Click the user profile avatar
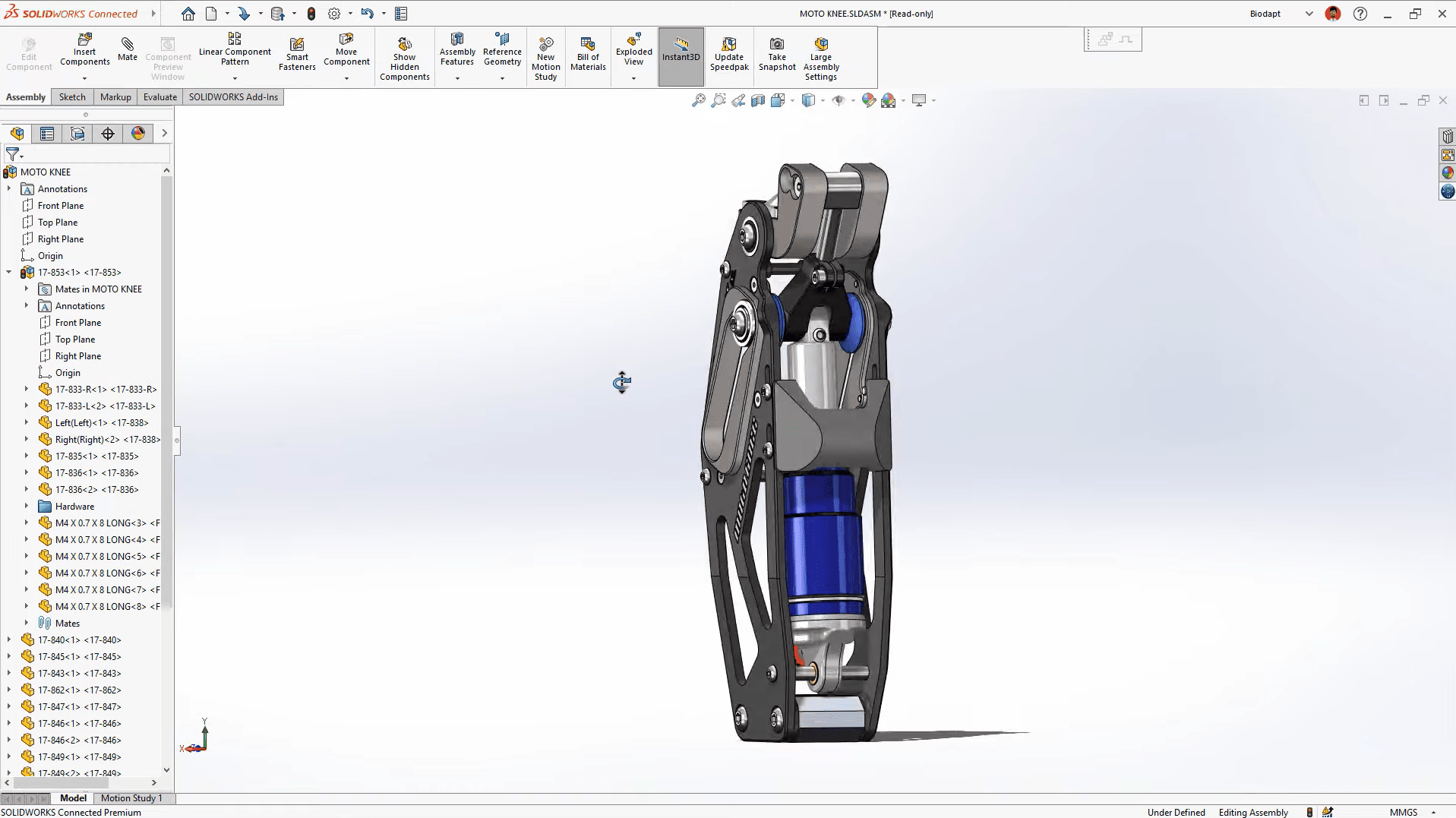The image size is (1456, 818). [x=1333, y=14]
